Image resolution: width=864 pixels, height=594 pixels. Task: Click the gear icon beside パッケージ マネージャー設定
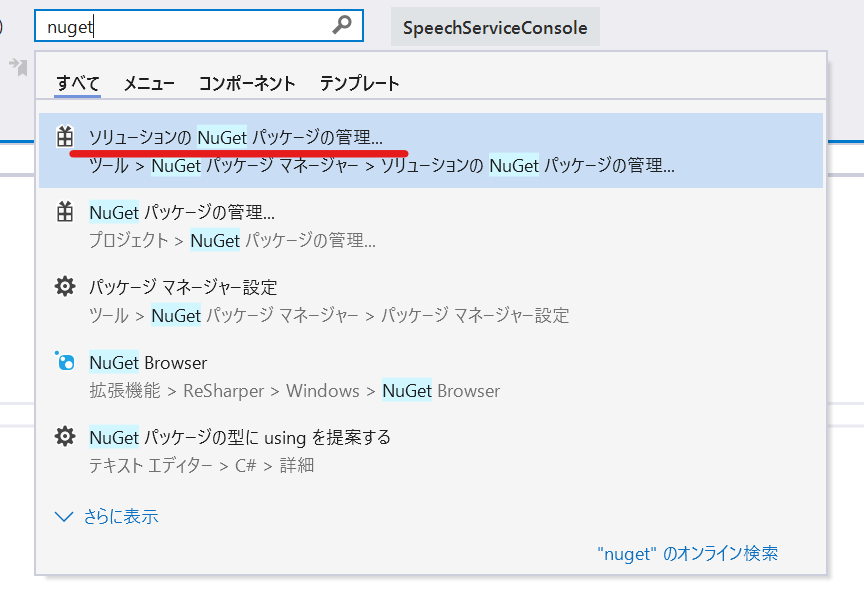65,287
